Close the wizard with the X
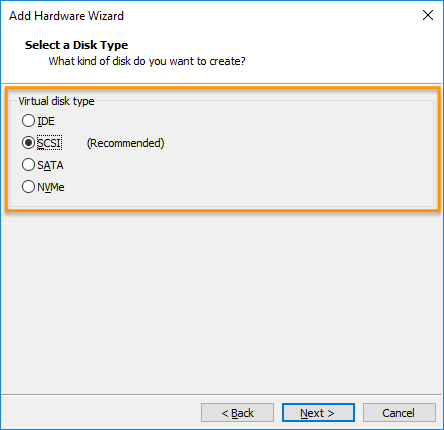444x430 pixels. click(428, 15)
